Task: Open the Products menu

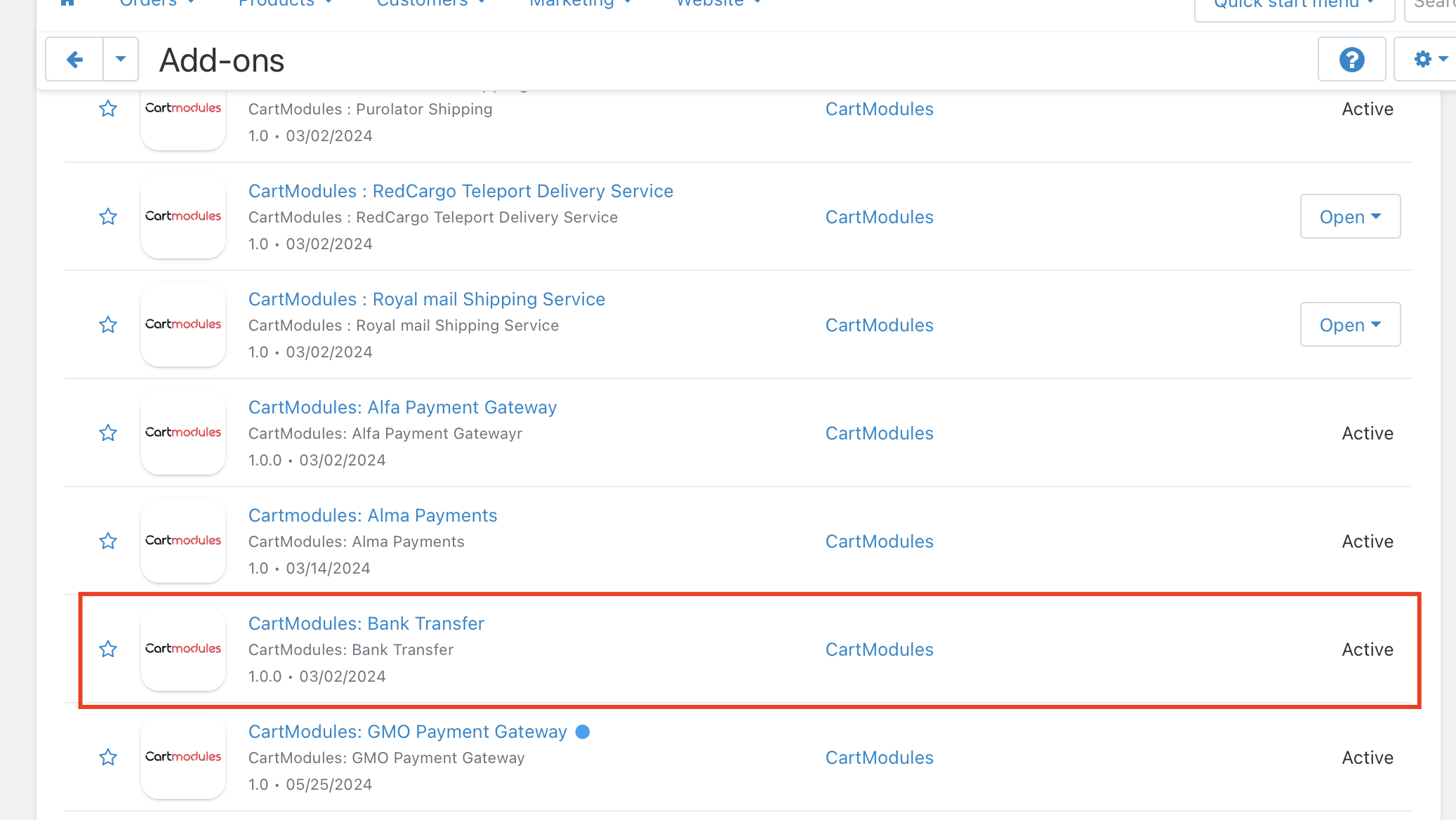Action: [x=285, y=4]
